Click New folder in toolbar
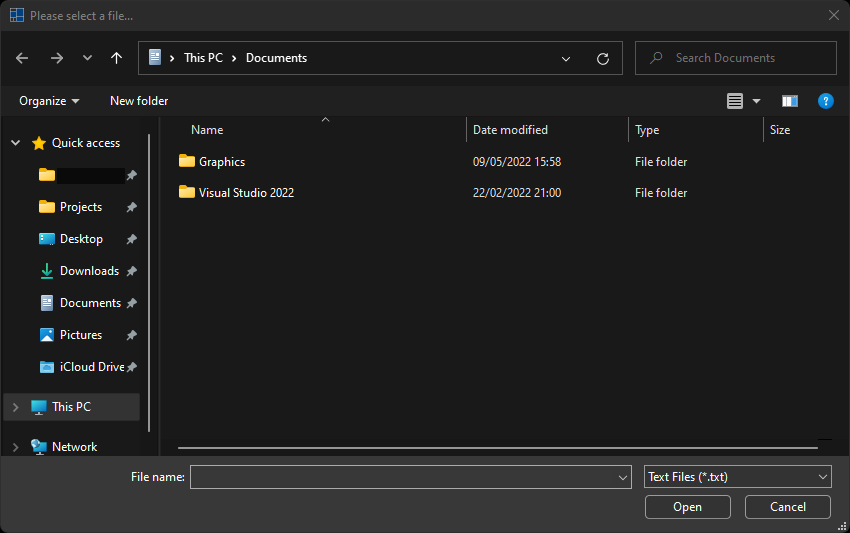This screenshot has height=533, width=850. (139, 101)
